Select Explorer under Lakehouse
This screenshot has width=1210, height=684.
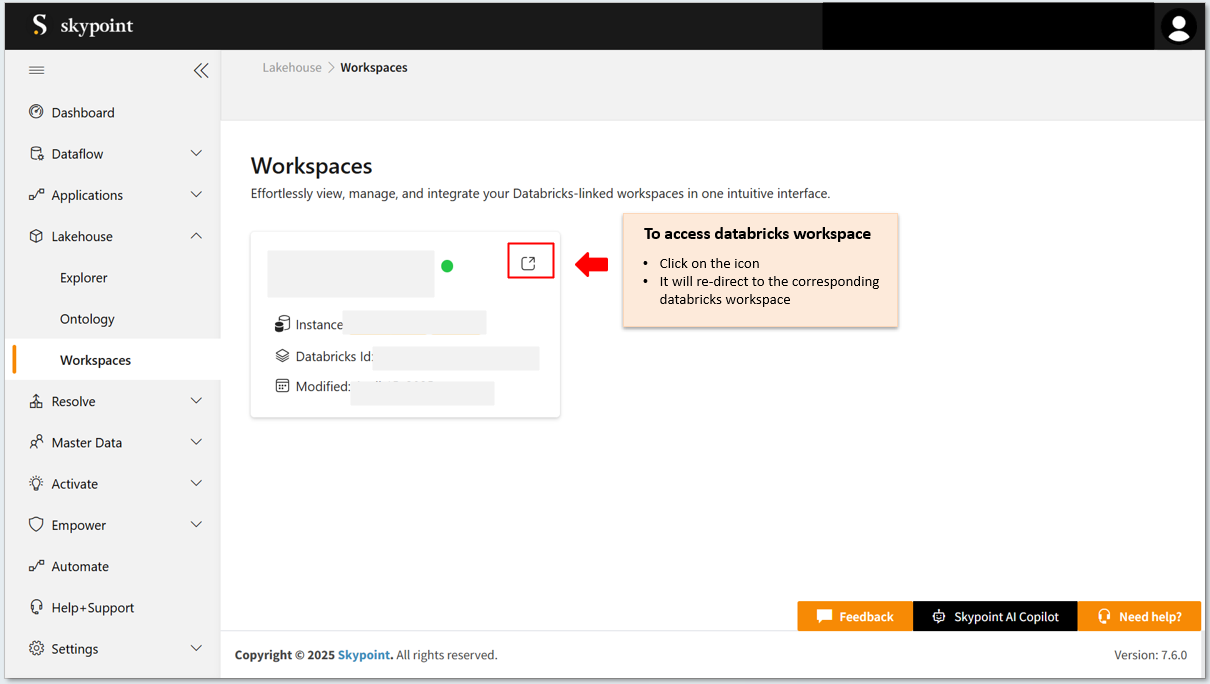point(83,278)
